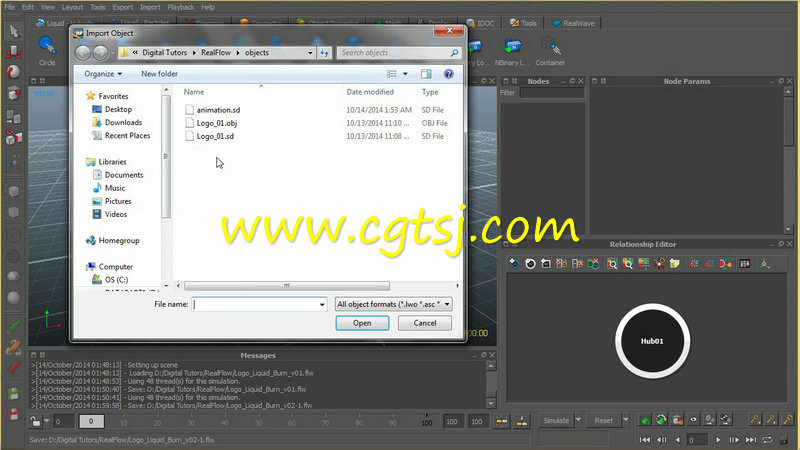This screenshot has height=450, width=800.
Task: Click the first zoom magnifier icon in Relationship Editor
Action: click(612, 264)
